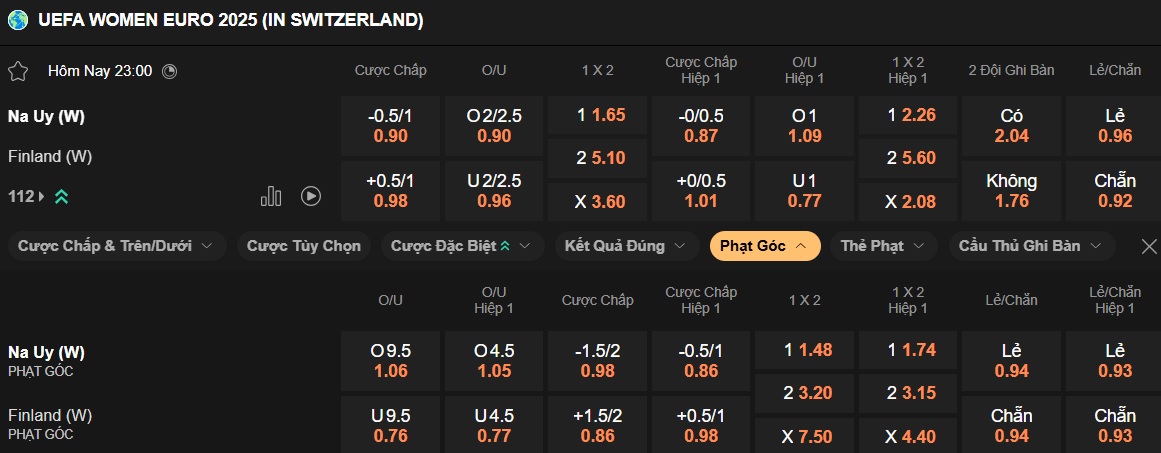Play the live stream for this match
This screenshot has height=453, width=1161.
click(x=311, y=196)
